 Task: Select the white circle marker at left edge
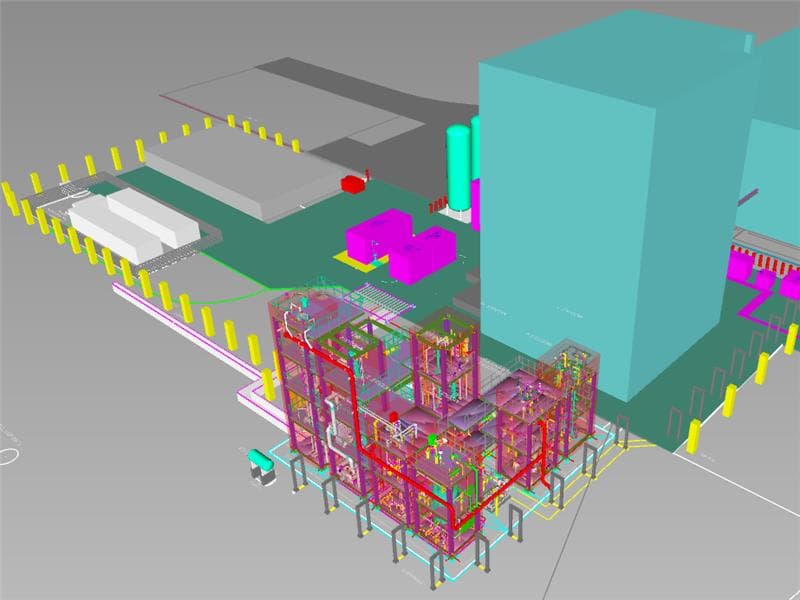coord(9,456)
